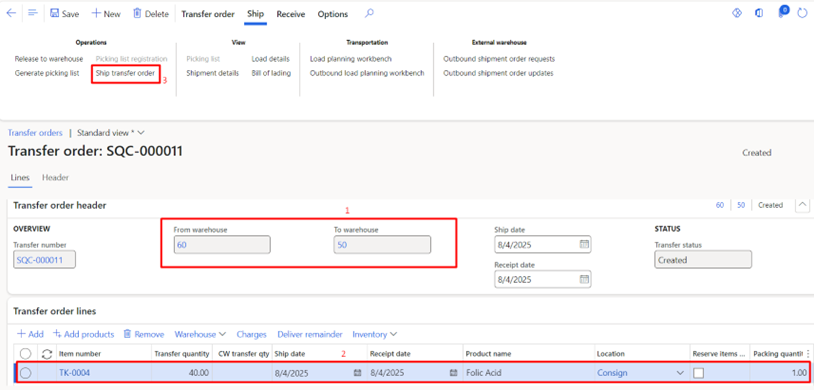Click Ship transfer order
The image size is (814, 390).
point(125,73)
